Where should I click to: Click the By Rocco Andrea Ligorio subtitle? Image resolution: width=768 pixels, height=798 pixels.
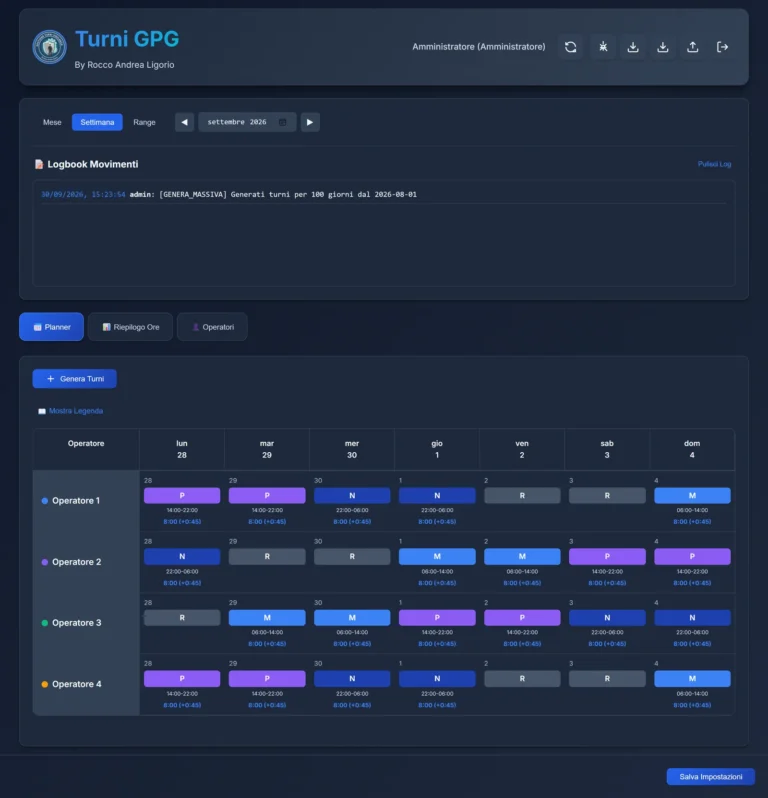click(124, 65)
